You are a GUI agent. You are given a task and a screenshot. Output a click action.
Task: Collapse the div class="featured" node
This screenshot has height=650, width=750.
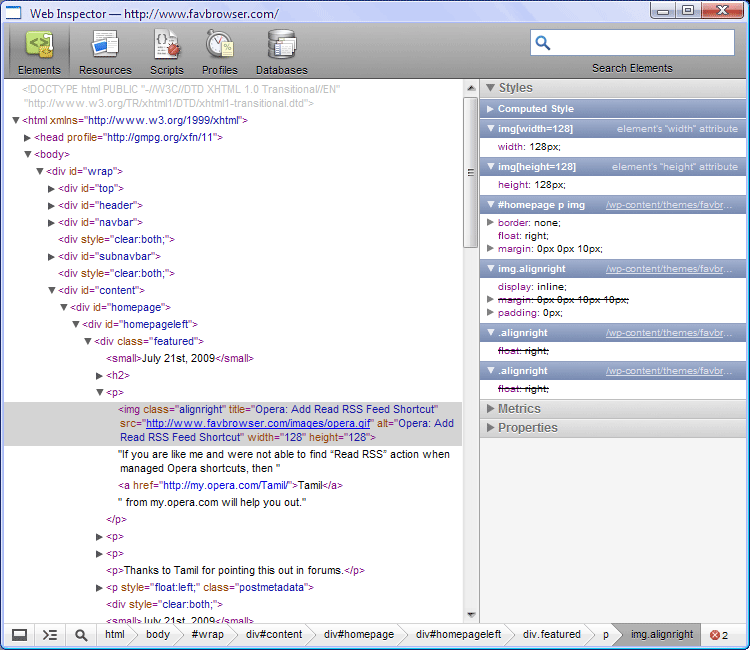click(x=88, y=341)
